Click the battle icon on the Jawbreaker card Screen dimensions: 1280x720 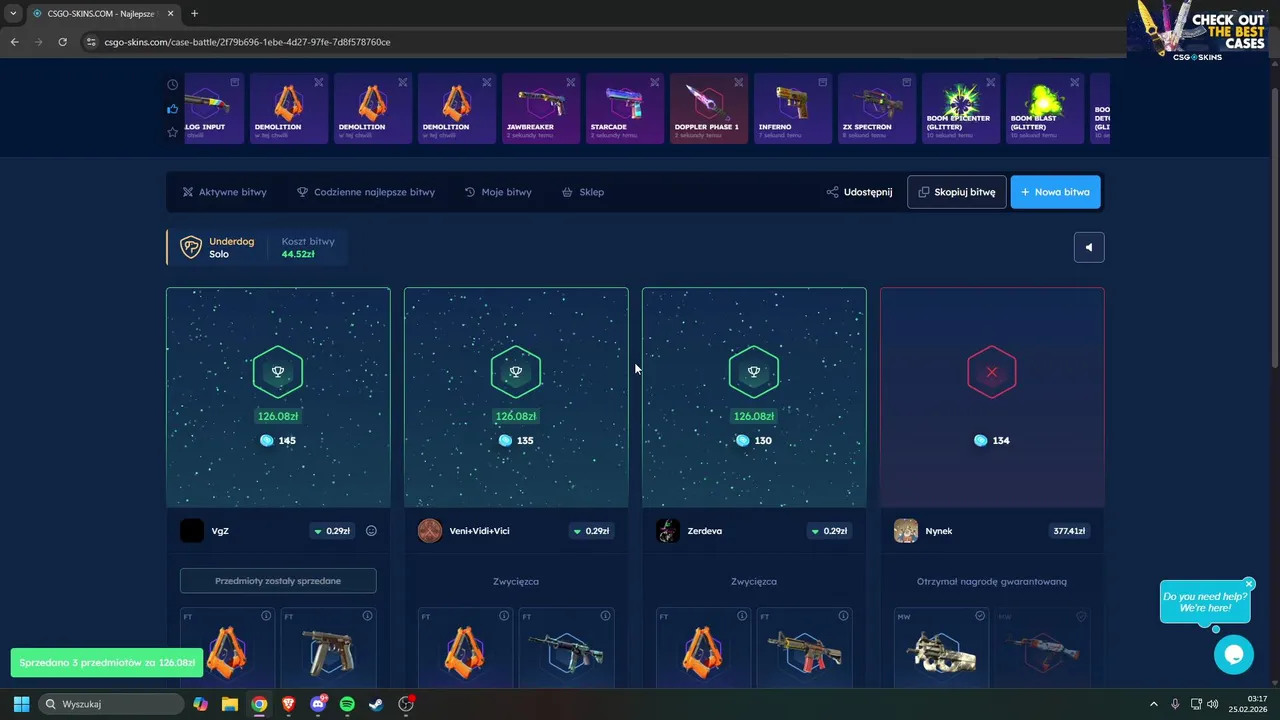(x=571, y=82)
